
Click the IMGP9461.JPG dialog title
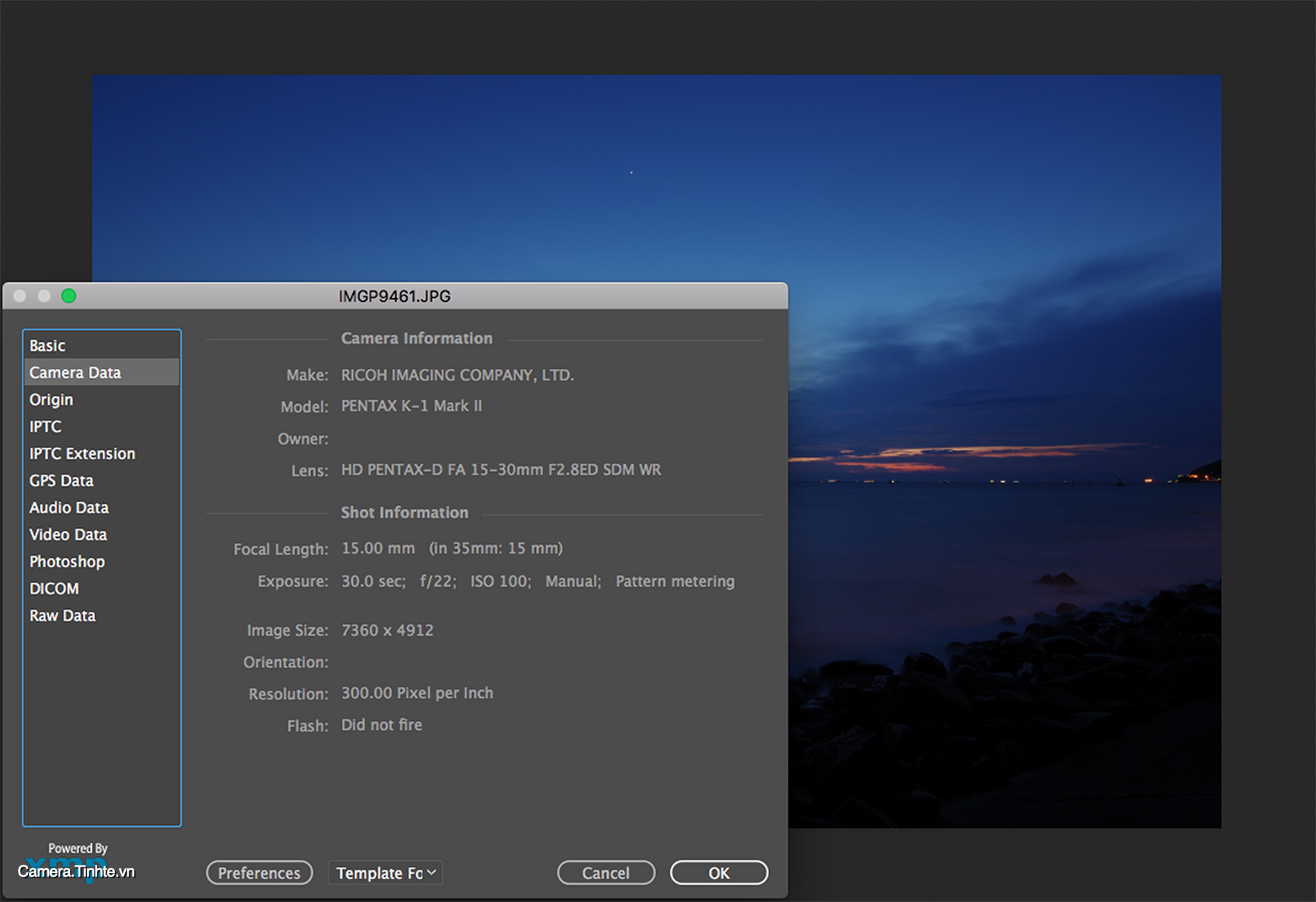395,296
